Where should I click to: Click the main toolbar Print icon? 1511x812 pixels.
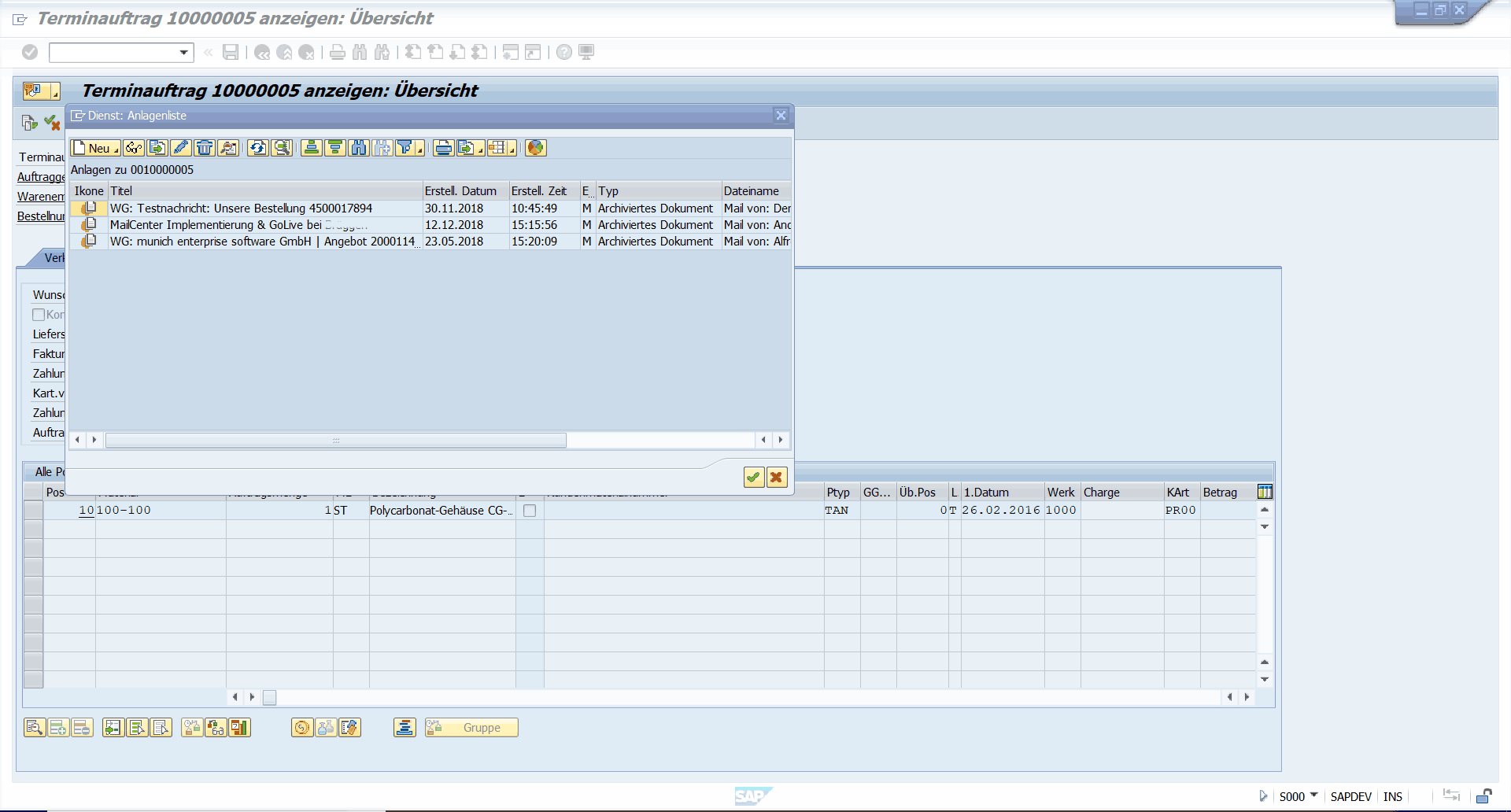(x=338, y=53)
